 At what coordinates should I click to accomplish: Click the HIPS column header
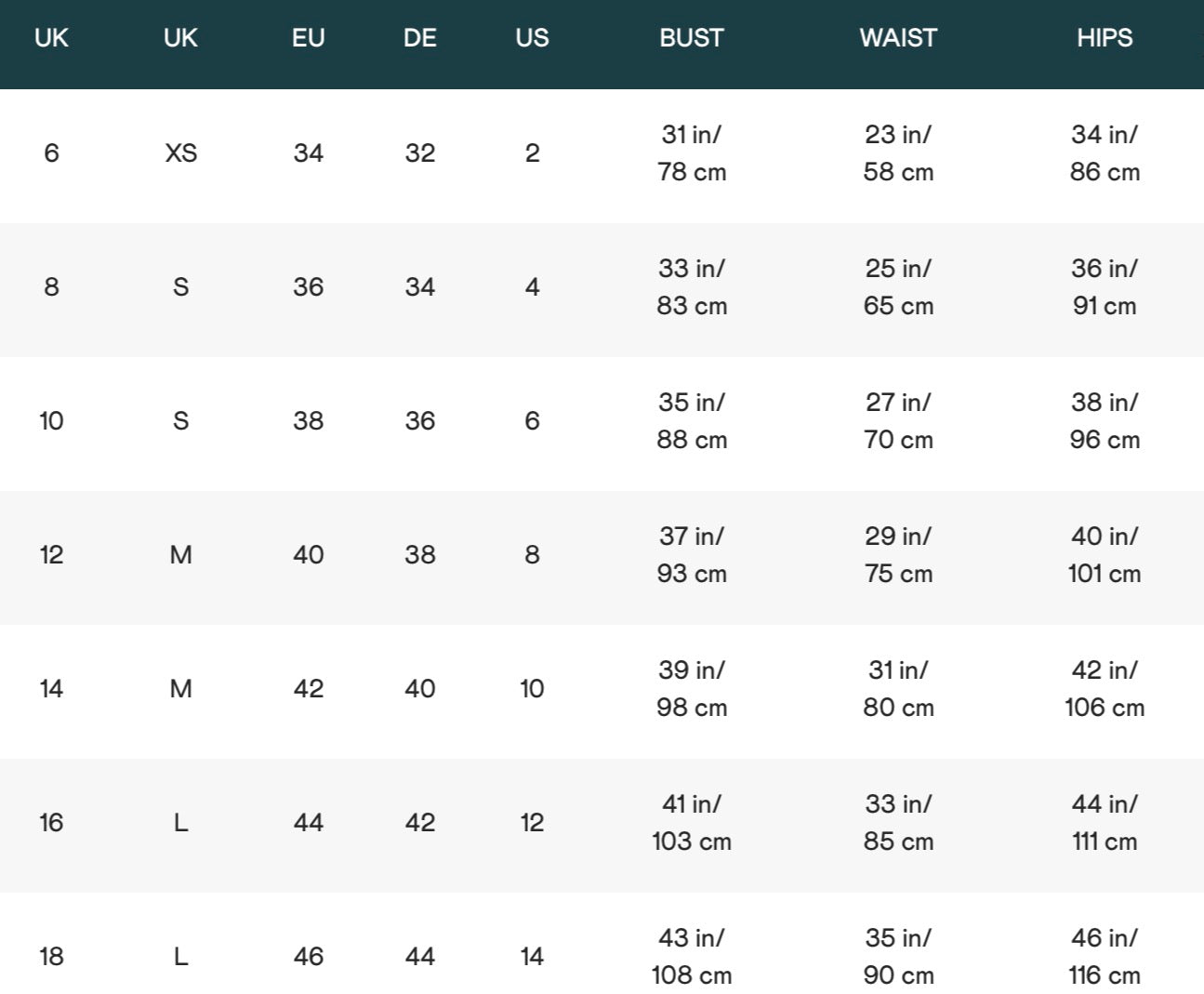pyautogui.click(x=1105, y=38)
